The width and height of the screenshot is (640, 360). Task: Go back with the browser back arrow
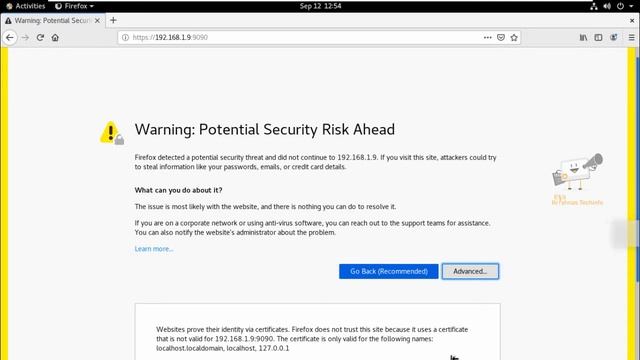(x=10, y=38)
